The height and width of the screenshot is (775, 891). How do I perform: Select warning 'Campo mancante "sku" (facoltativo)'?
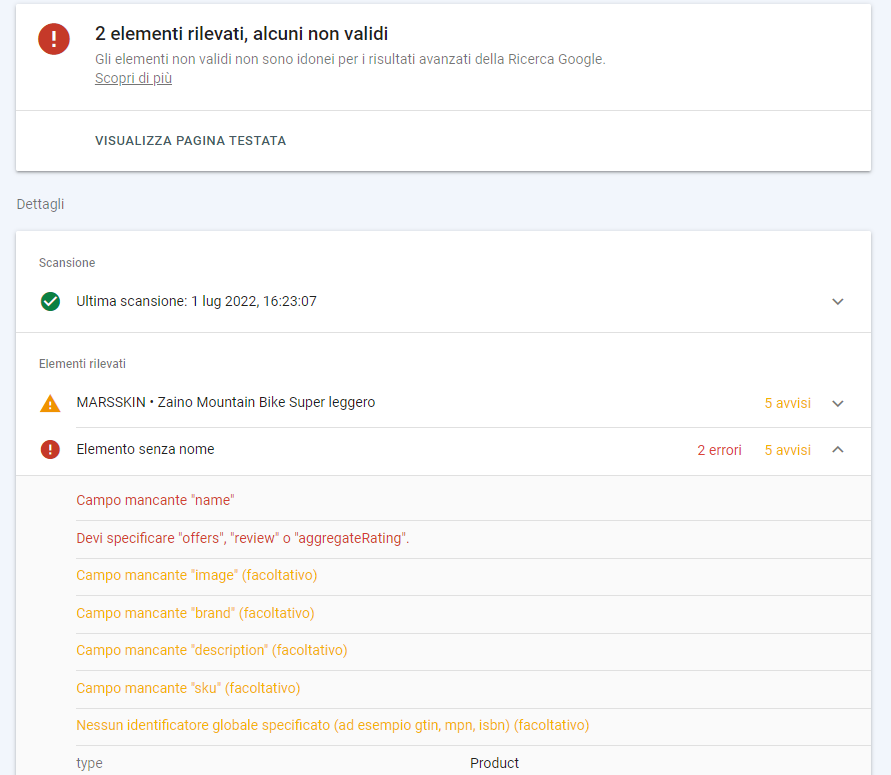pyautogui.click(x=188, y=688)
